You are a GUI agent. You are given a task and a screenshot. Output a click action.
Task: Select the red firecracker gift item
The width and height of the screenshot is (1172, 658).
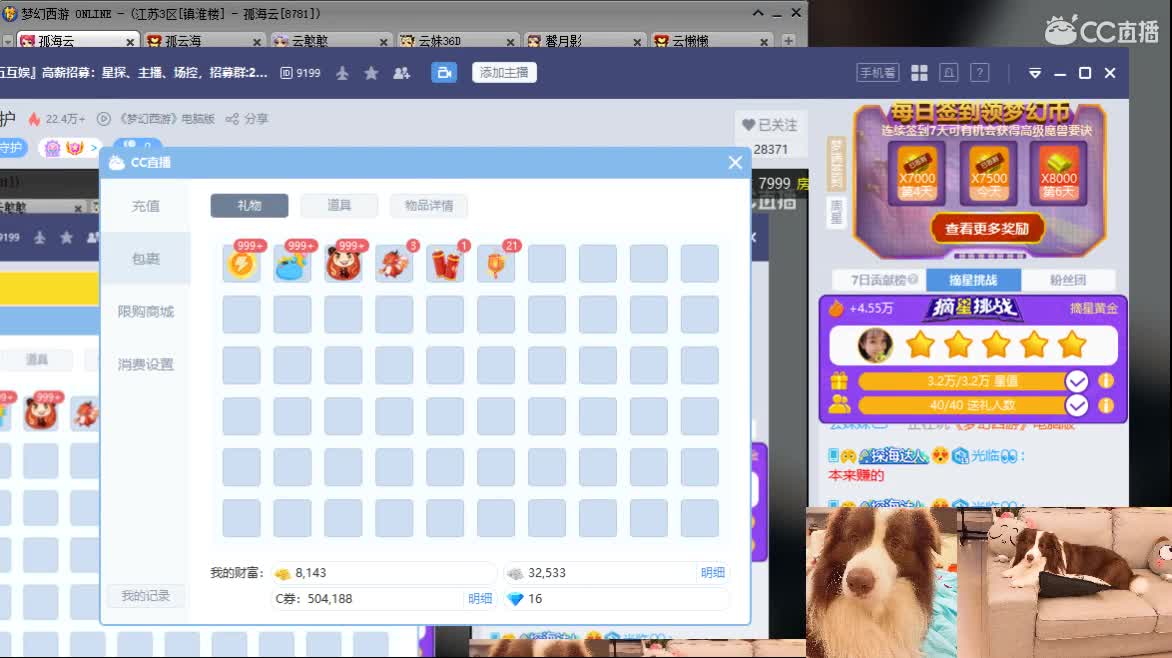[x=445, y=263]
